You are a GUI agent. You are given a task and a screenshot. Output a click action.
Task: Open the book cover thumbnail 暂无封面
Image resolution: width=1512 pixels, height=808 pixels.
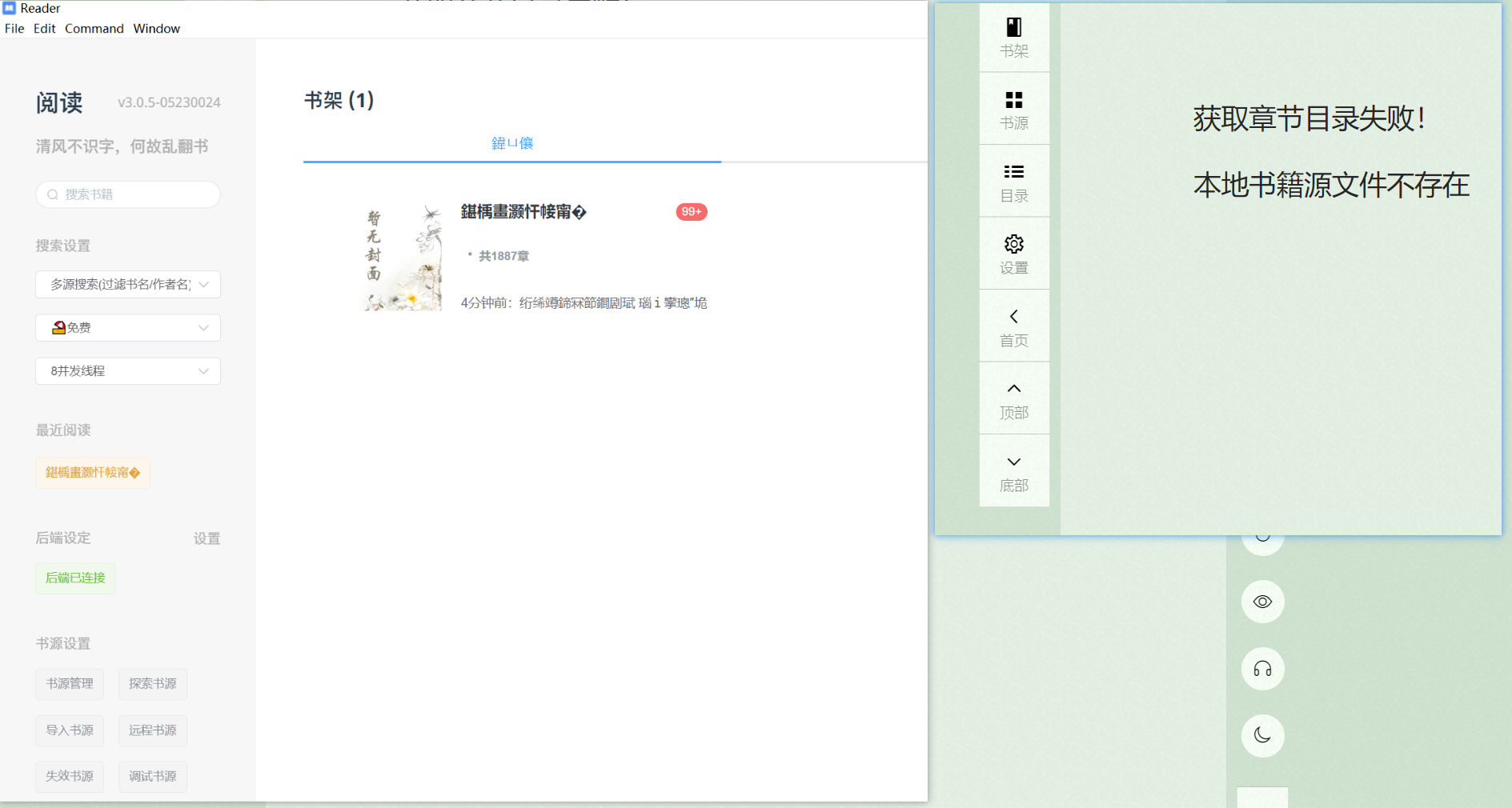[403, 257]
